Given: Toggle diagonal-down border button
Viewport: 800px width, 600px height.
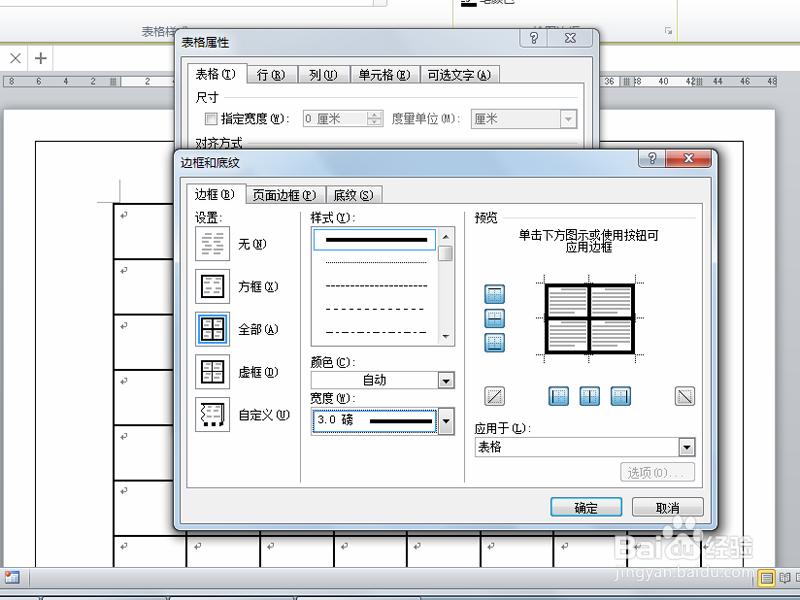Looking at the screenshot, I should [x=685, y=396].
